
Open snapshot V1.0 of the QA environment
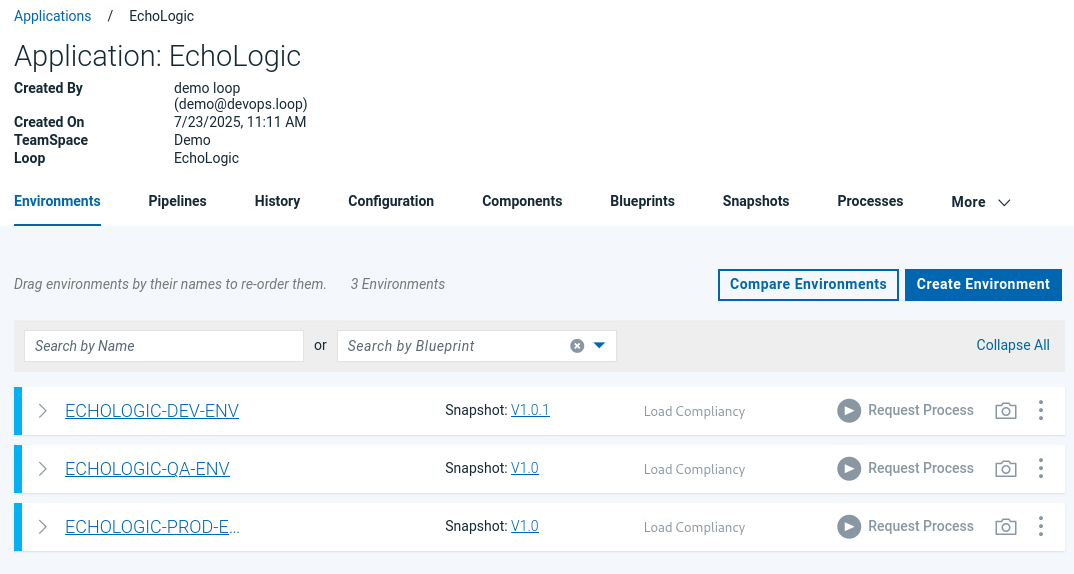(525, 469)
